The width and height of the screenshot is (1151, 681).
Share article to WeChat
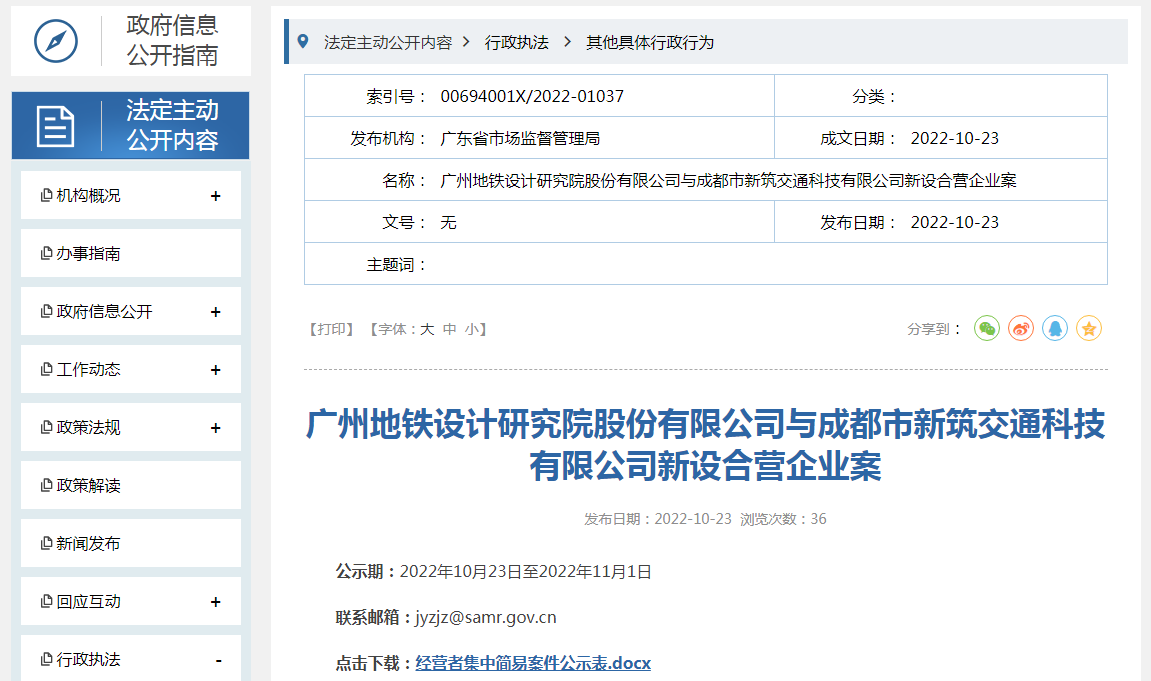click(987, 329)
